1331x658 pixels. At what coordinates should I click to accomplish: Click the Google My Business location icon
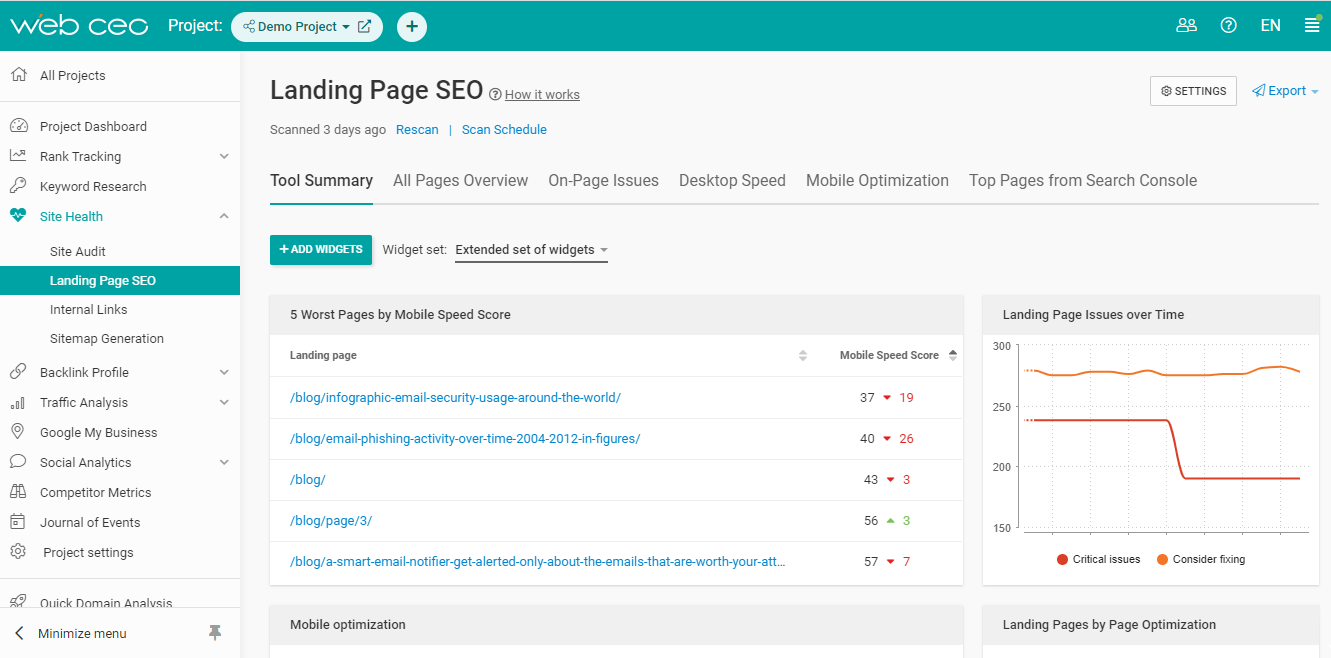pos(17,432)
